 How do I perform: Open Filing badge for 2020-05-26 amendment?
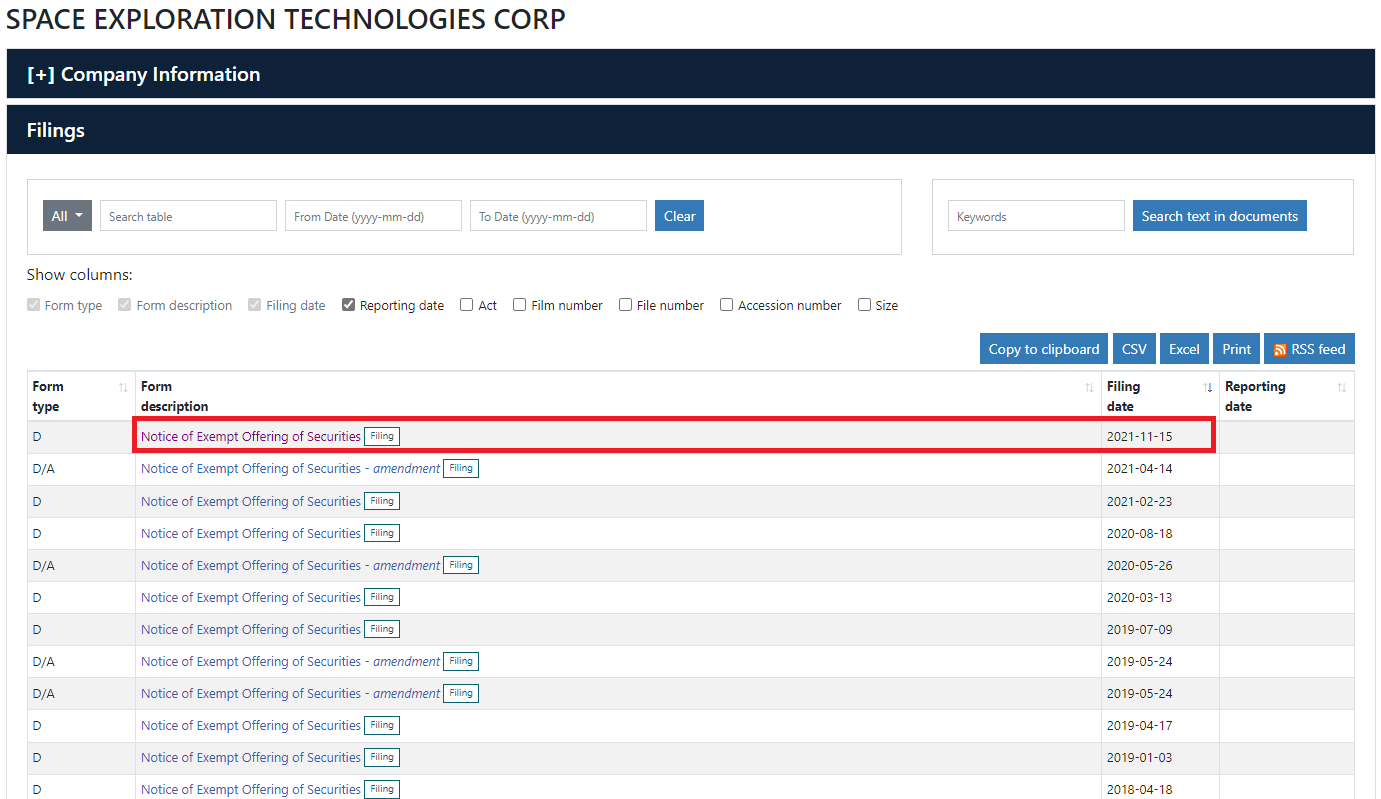(461, 565)
